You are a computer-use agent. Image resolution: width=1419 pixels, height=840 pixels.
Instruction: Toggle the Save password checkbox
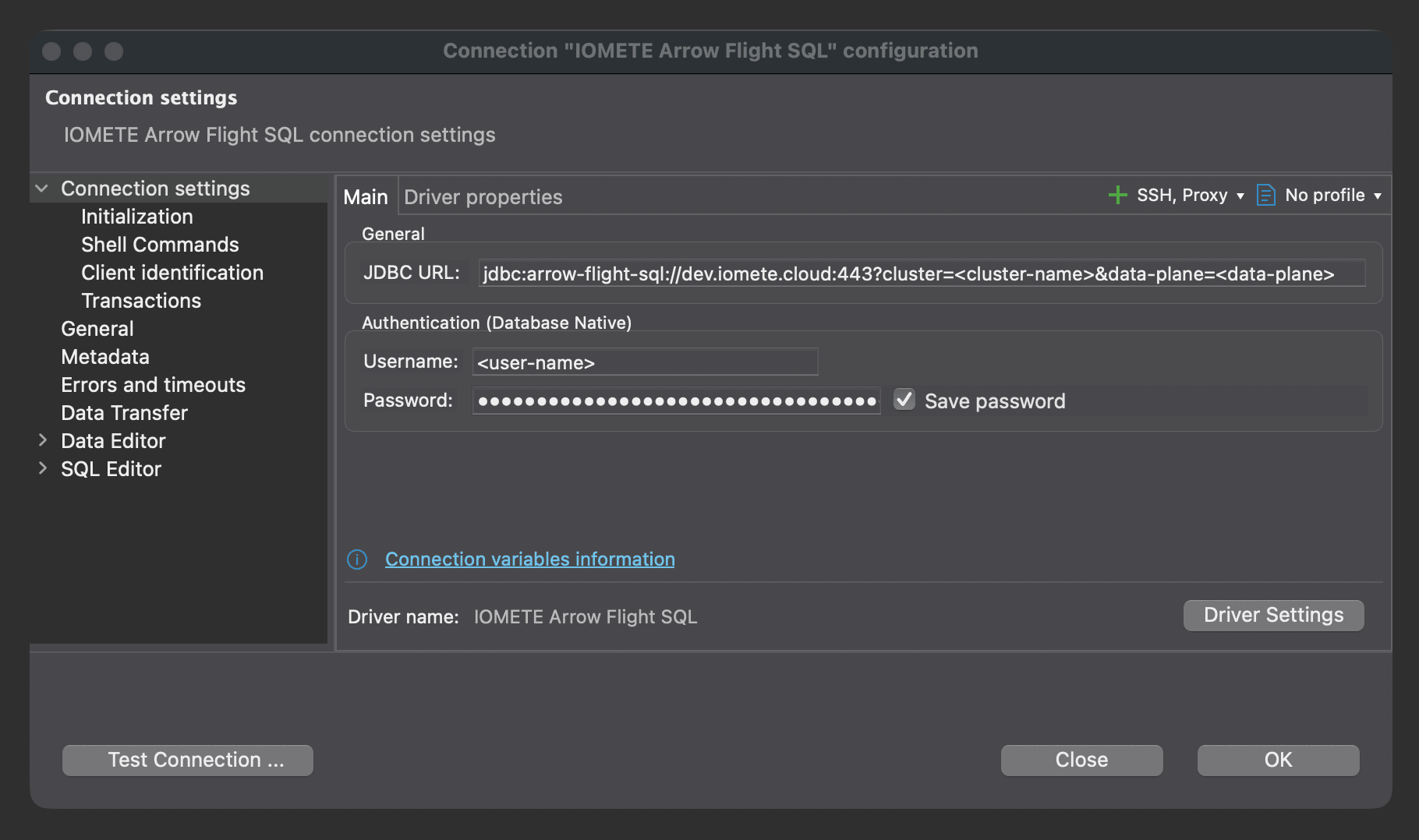(x=904, y=400)
